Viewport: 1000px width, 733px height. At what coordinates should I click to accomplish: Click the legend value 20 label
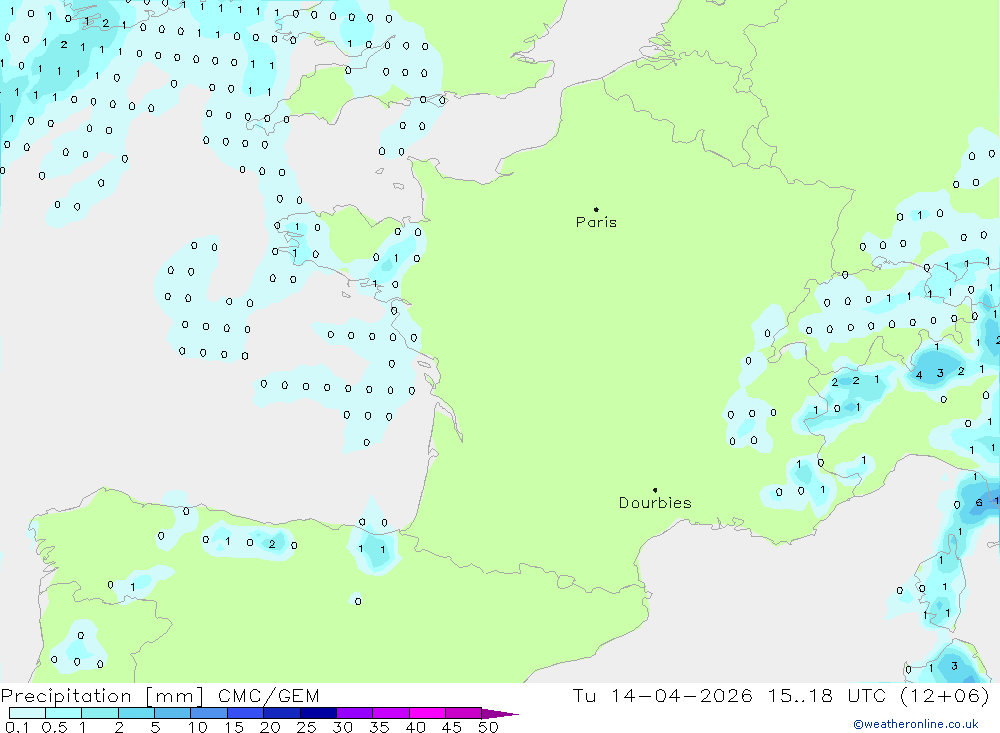click(270, 727)
